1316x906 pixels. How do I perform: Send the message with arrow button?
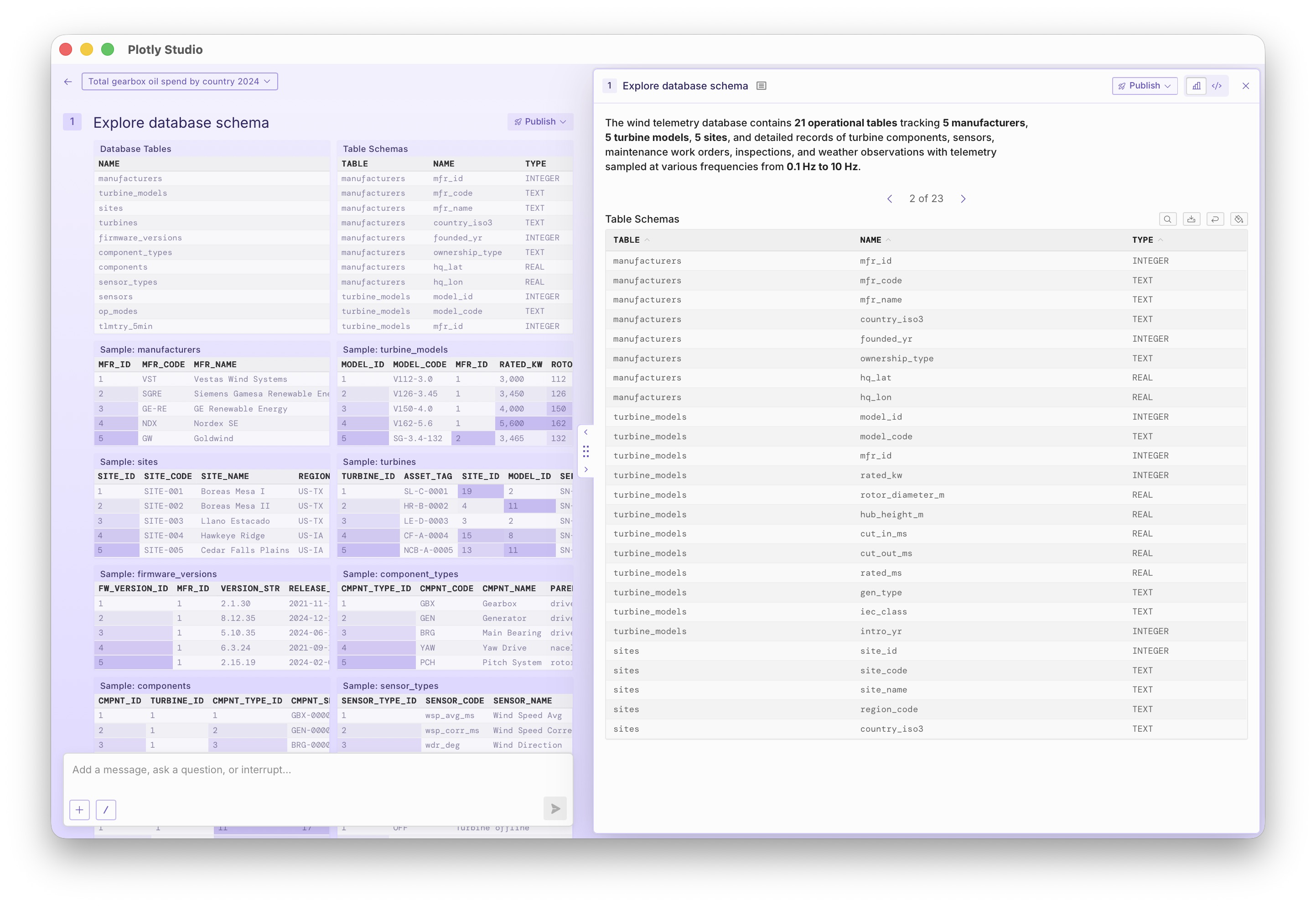pos(555,808)
